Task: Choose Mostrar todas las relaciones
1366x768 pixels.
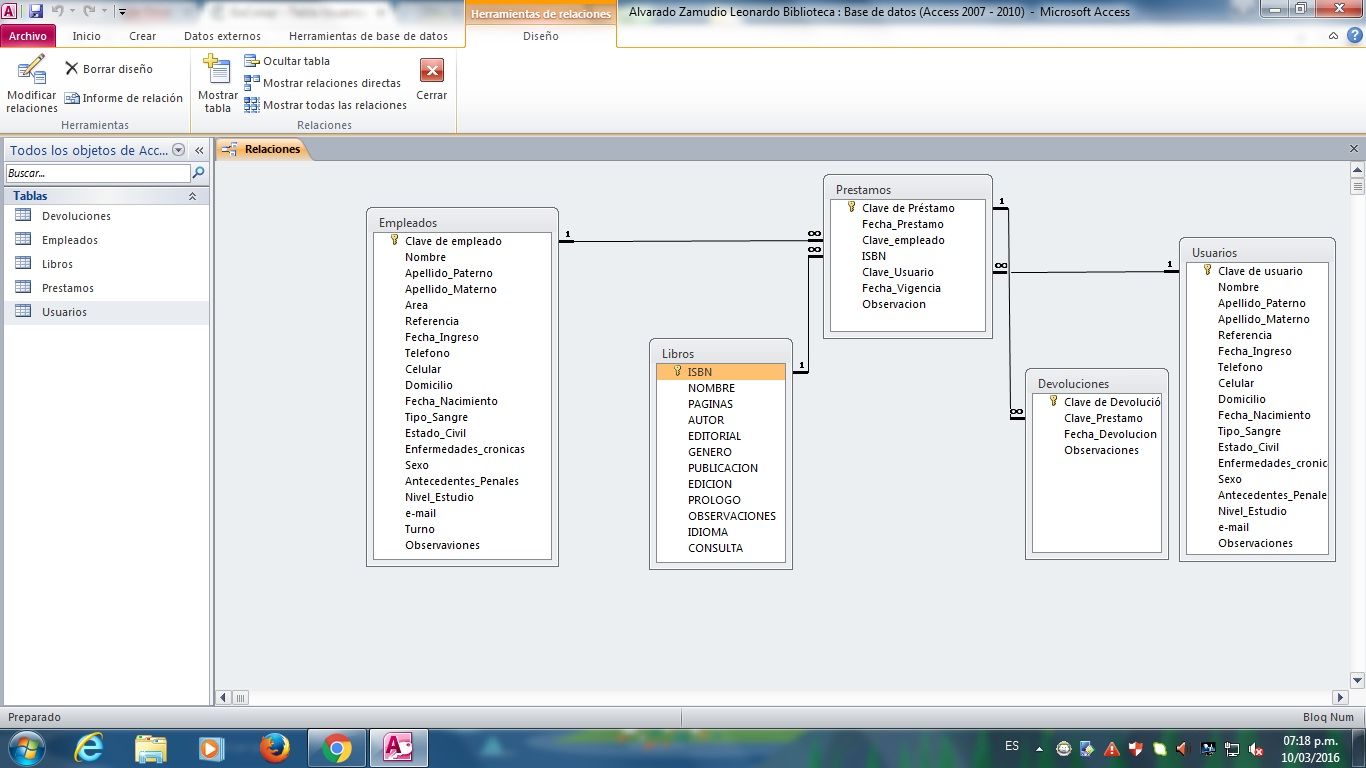Action: click(x=326, y=105)
